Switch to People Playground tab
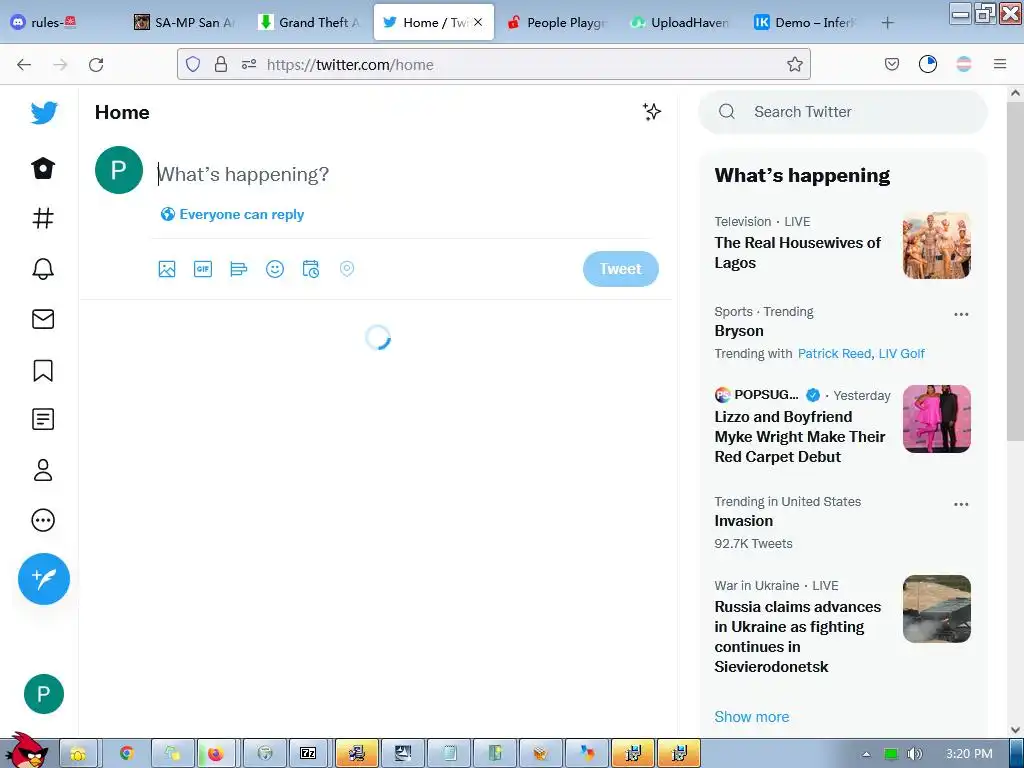This screenshot has height=768, width=1024. [558, 22]
